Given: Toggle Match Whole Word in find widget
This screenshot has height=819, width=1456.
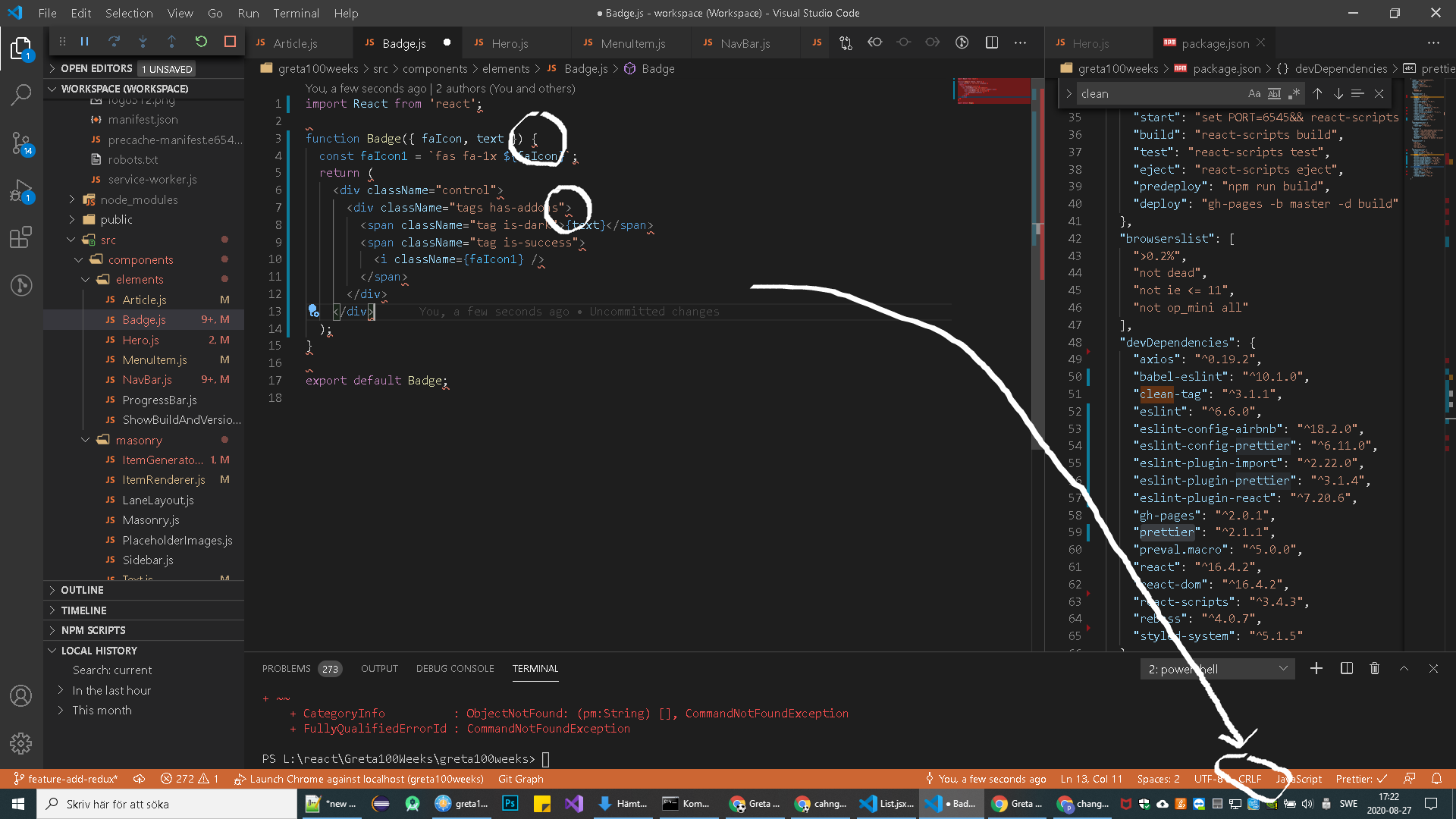Looking at the screenshot, I should tap(1274, 94).
